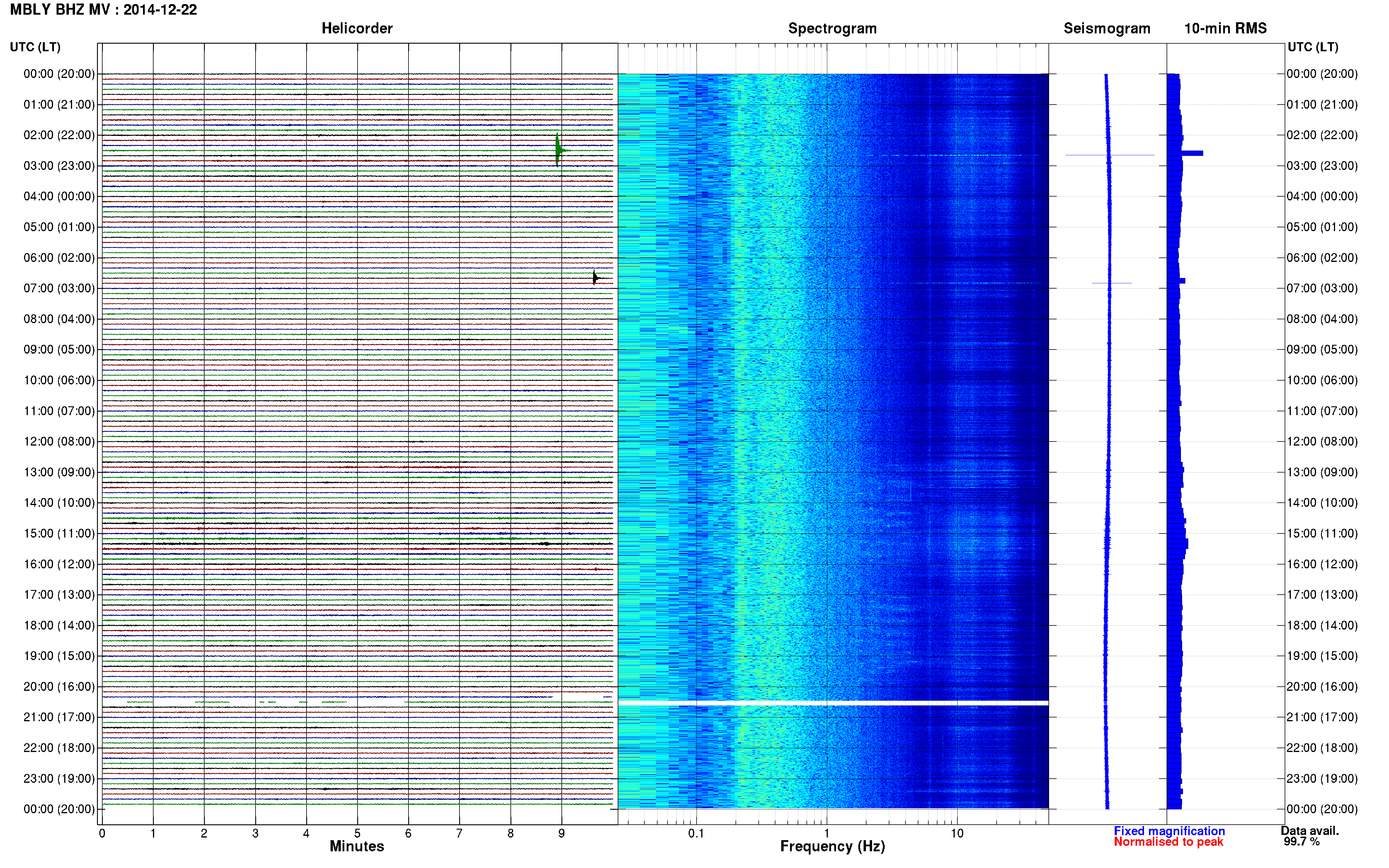Image resolution: width=1389 pixels, height=868 pixels.
Task: Click the small black seismic event spike
Action: (595, 278)
